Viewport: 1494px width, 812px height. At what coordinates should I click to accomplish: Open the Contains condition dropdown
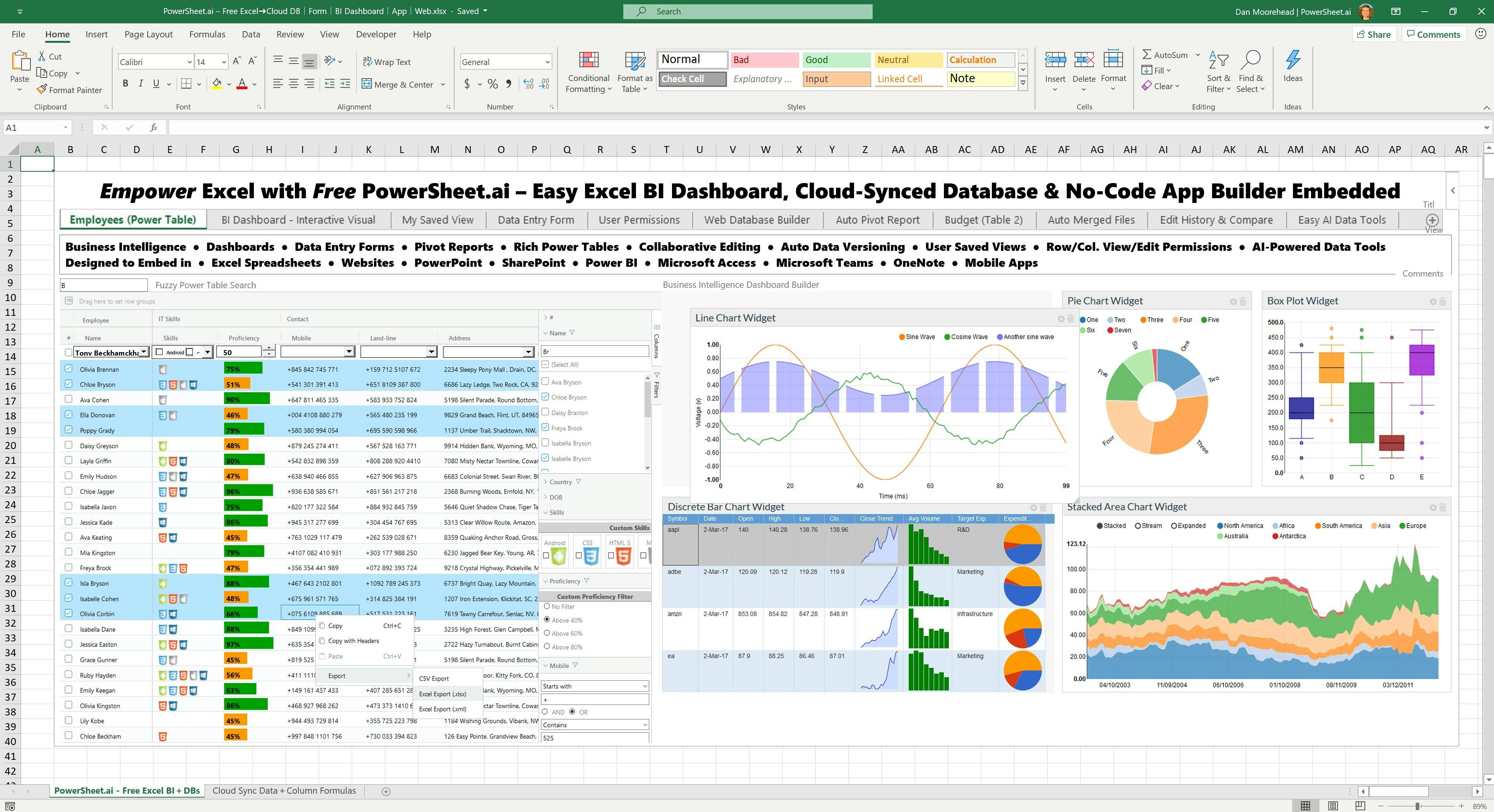click(x=594, y=724)
